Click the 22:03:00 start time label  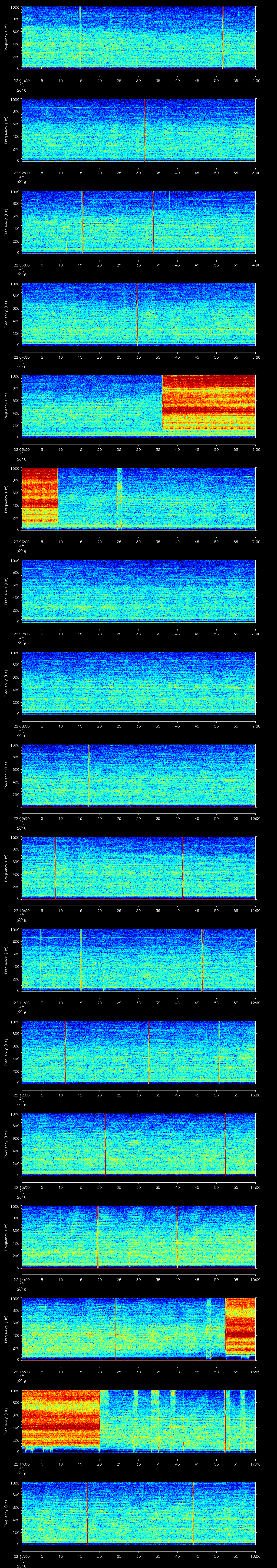(21, 265)
